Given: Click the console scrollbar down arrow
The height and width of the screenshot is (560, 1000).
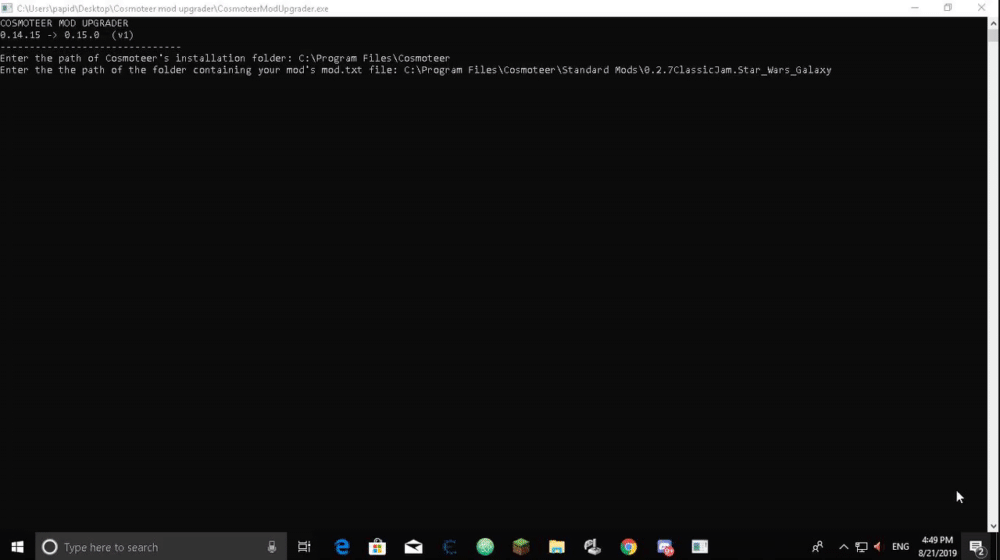Looking at the screenshot, I should 993,526.
